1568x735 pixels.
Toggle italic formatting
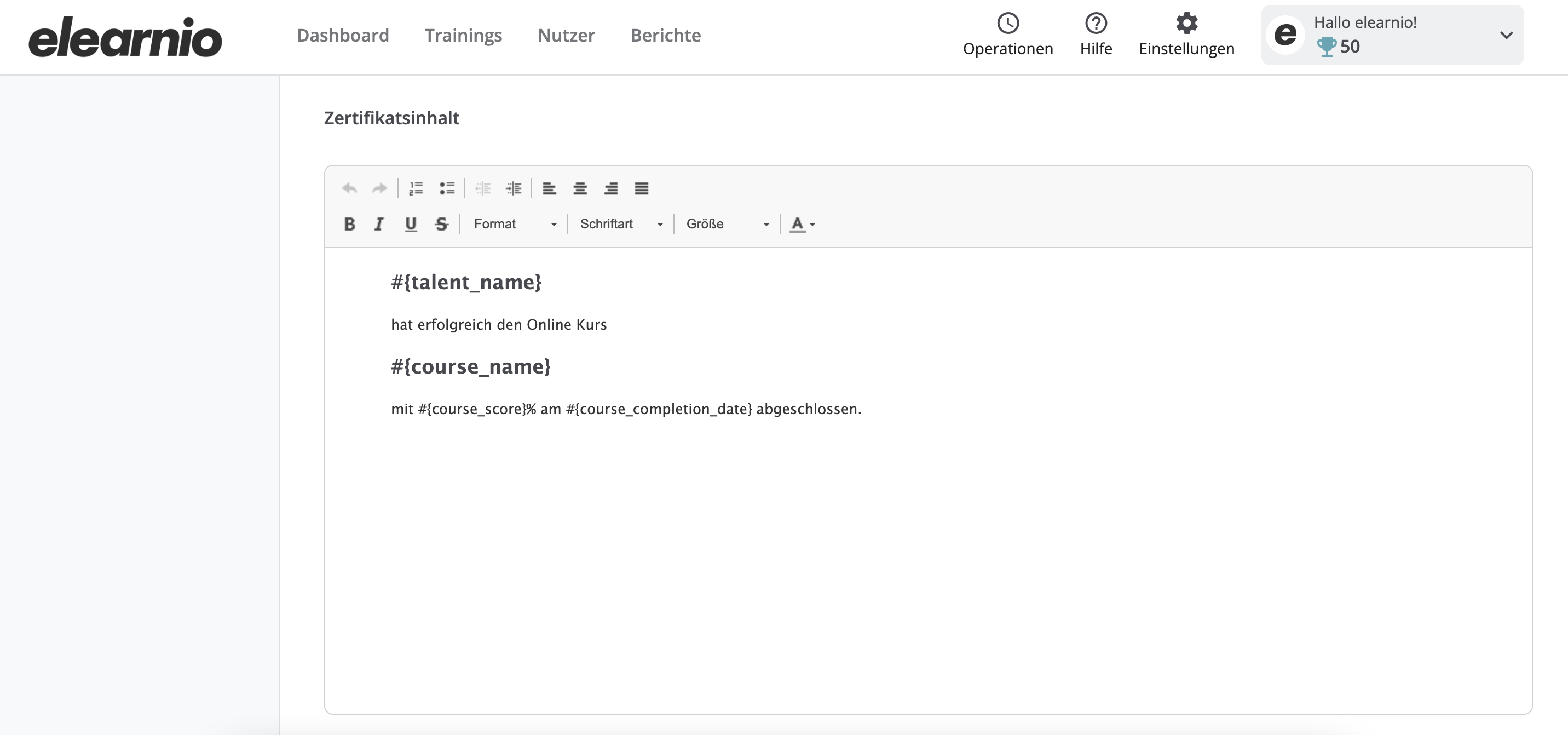pyautogui.click(x=379, y=224)
